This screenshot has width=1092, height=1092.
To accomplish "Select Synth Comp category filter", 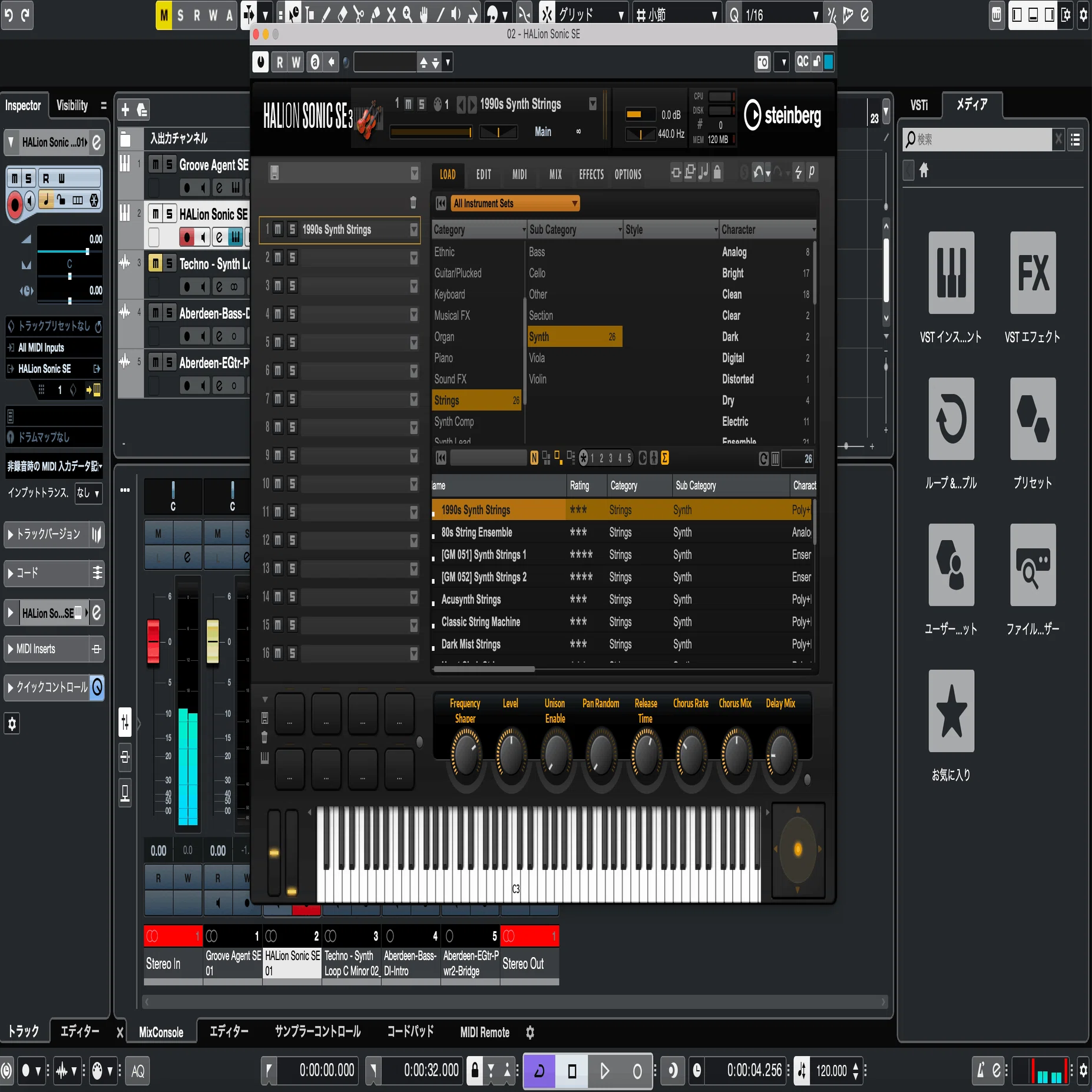I will 454,422.
